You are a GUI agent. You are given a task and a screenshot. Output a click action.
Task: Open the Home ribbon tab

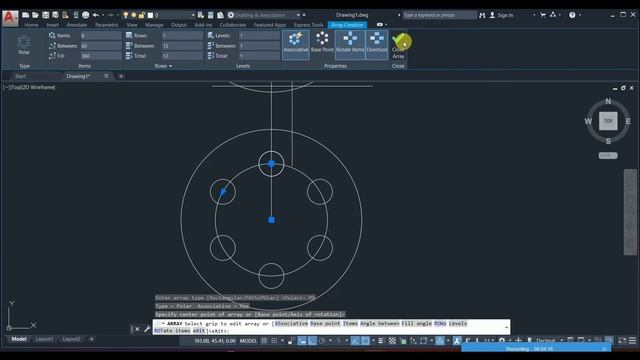[31, 25]
